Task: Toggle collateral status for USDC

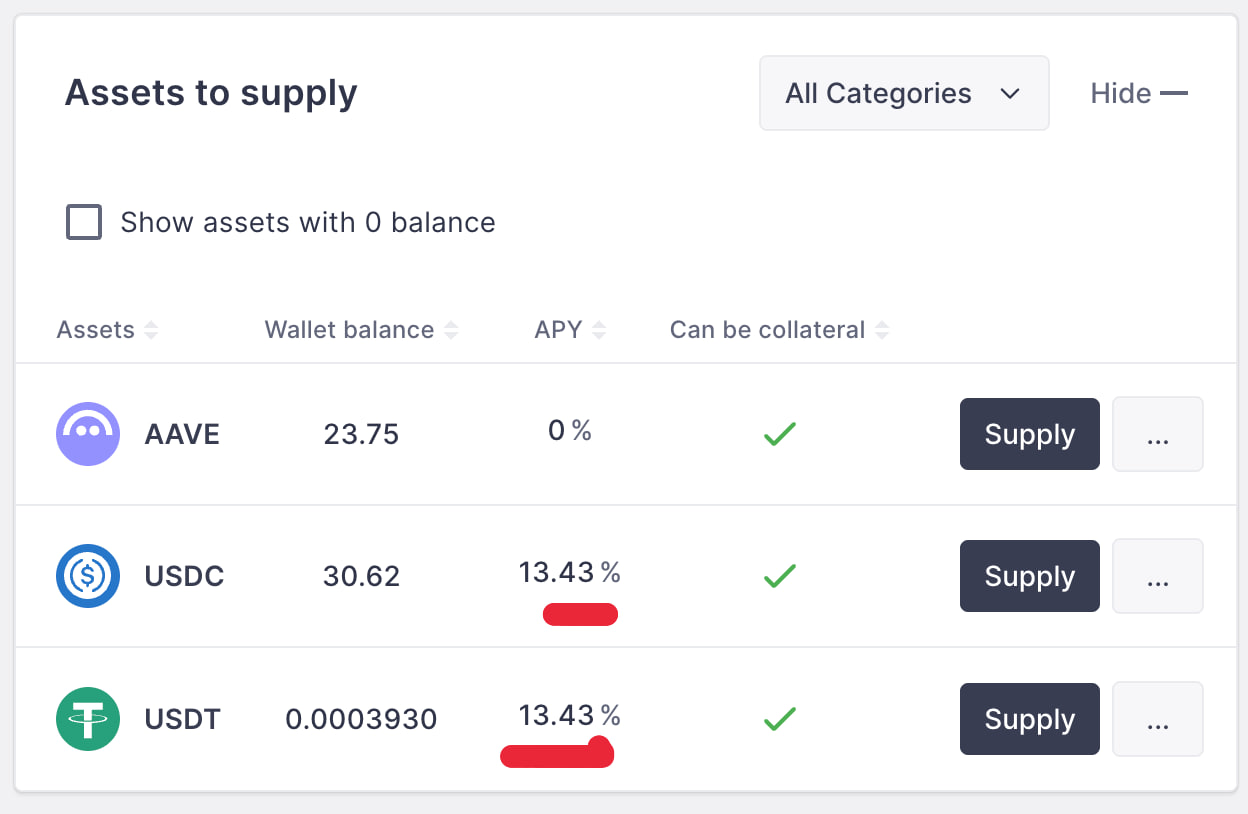Action: [779, 576]
